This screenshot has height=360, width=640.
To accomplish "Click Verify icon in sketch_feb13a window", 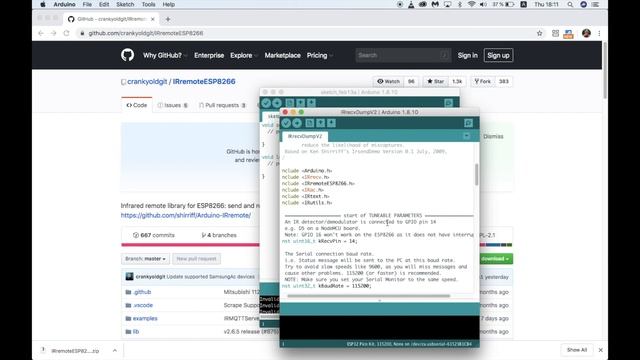I will (x=266, y=103).
